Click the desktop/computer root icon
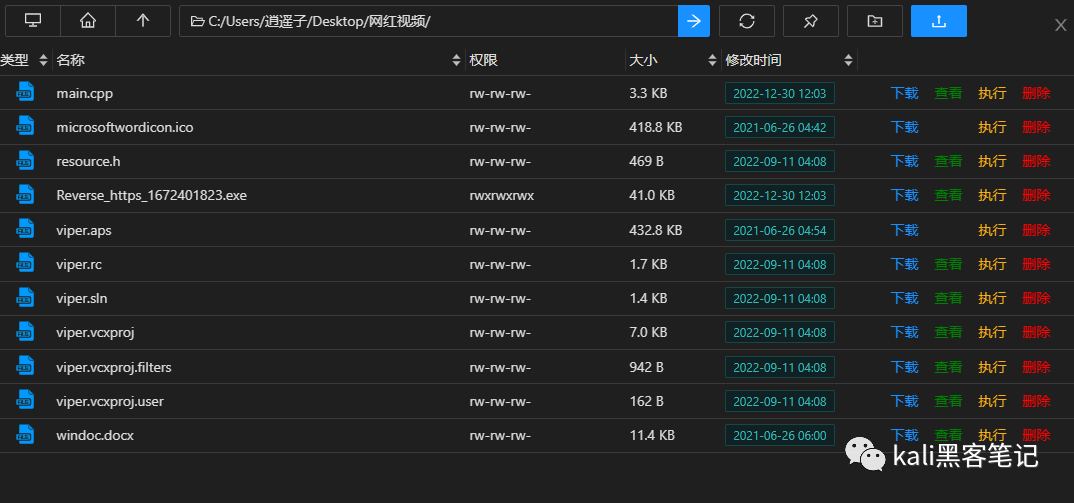 coord(33,21)
